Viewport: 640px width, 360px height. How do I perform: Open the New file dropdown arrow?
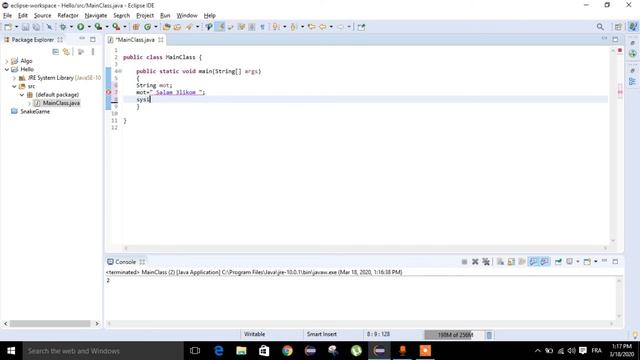click(x=16, y=27)
